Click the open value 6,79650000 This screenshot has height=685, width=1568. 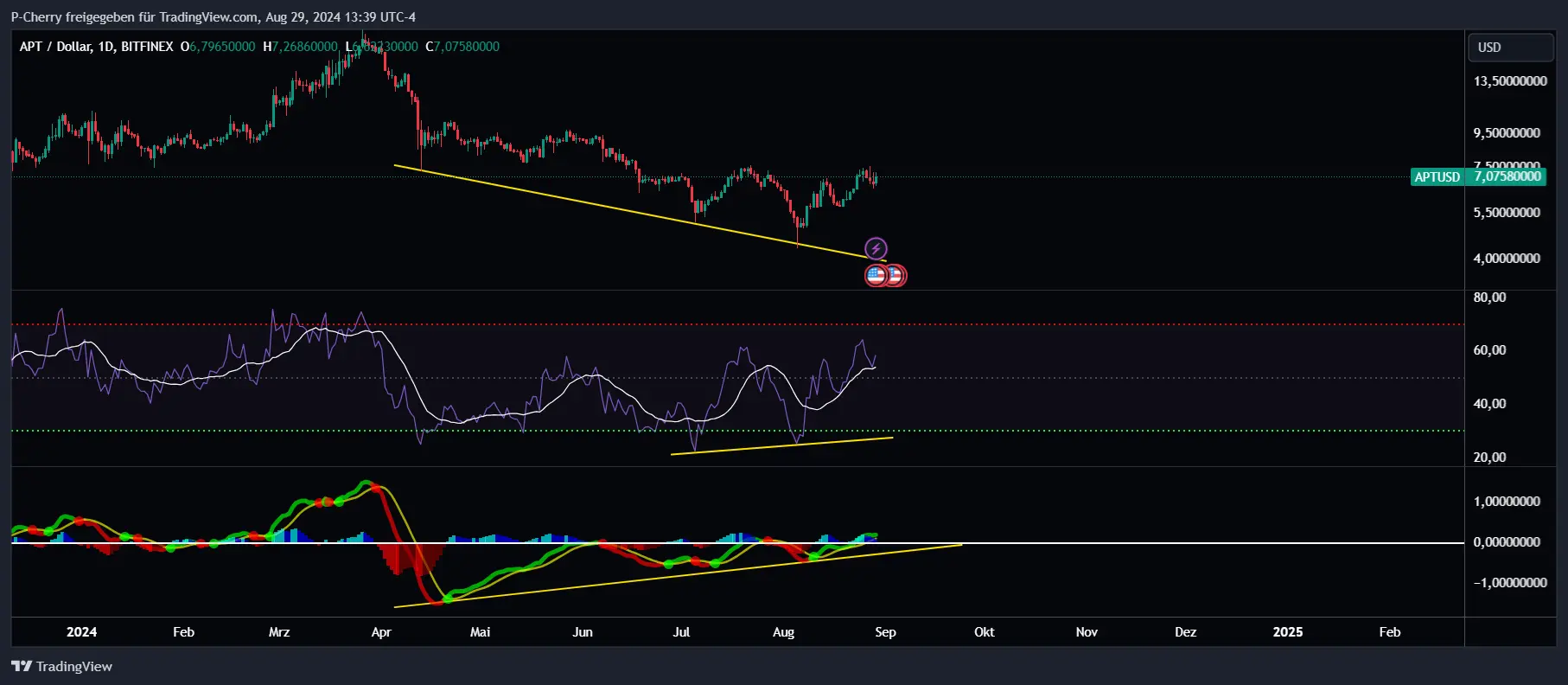[222, 47]
